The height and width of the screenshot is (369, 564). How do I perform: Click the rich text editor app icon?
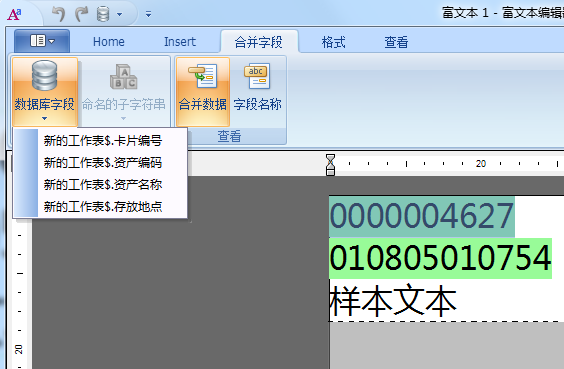tap(14, 14)
